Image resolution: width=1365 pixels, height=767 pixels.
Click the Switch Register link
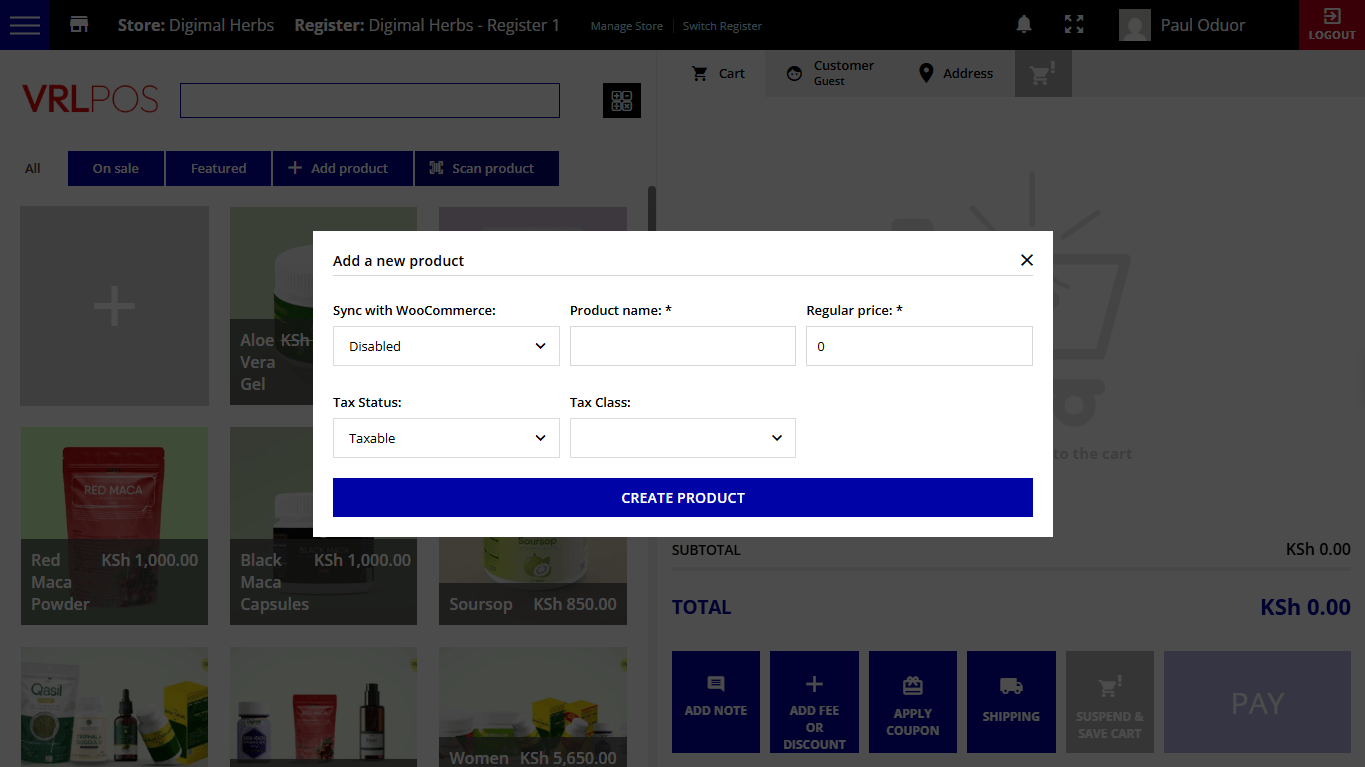click(x=721, y=26)
